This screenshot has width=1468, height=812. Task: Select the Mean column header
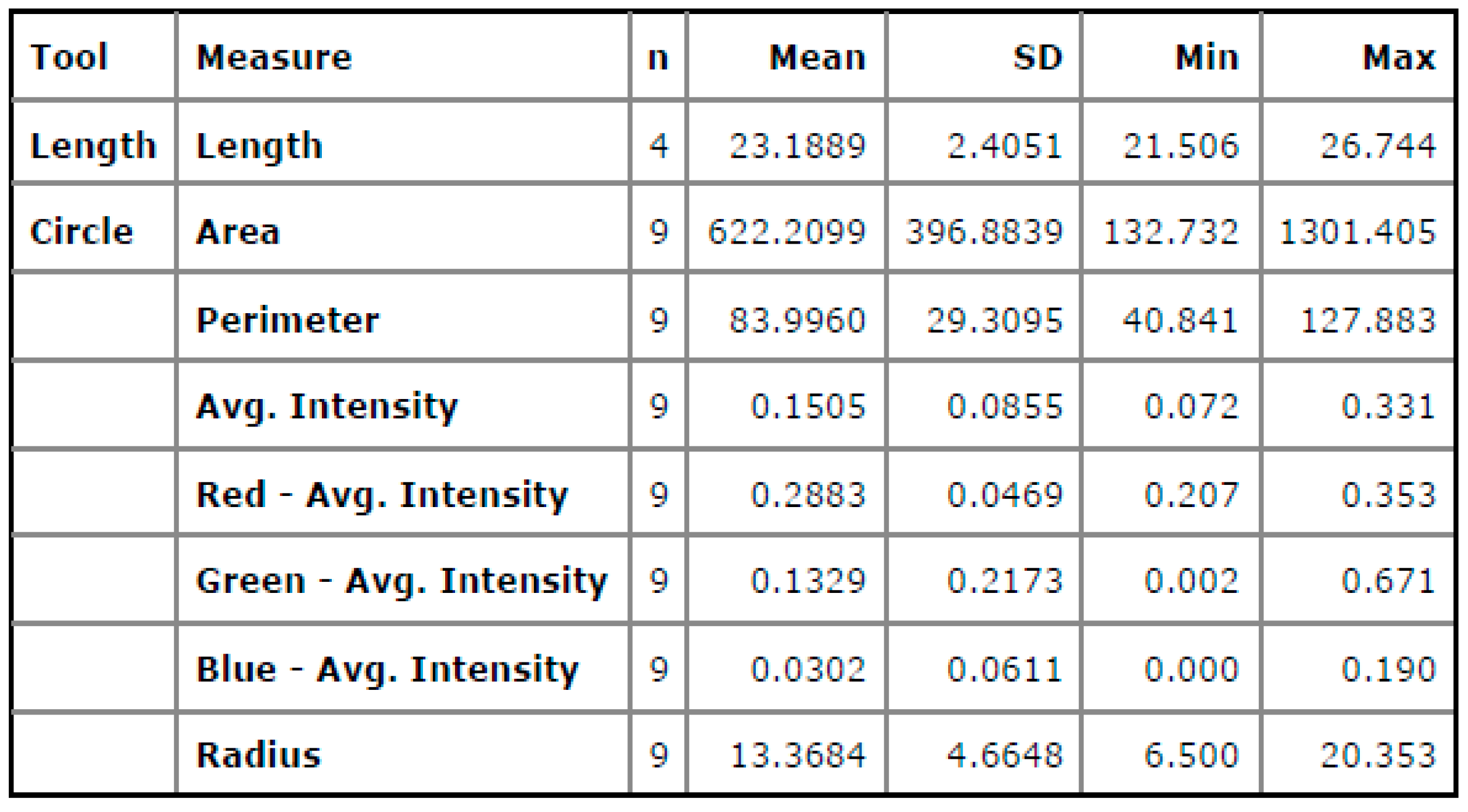pyautogui.click(x=817, y=57)
